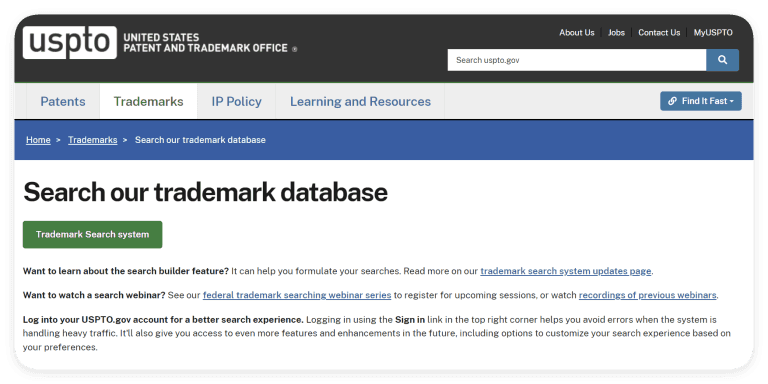Open the Find It Fast dropdown
Image resolution: width=768 pixels, height=384 pixels.
pyautogui.click(x=701, y=101)
